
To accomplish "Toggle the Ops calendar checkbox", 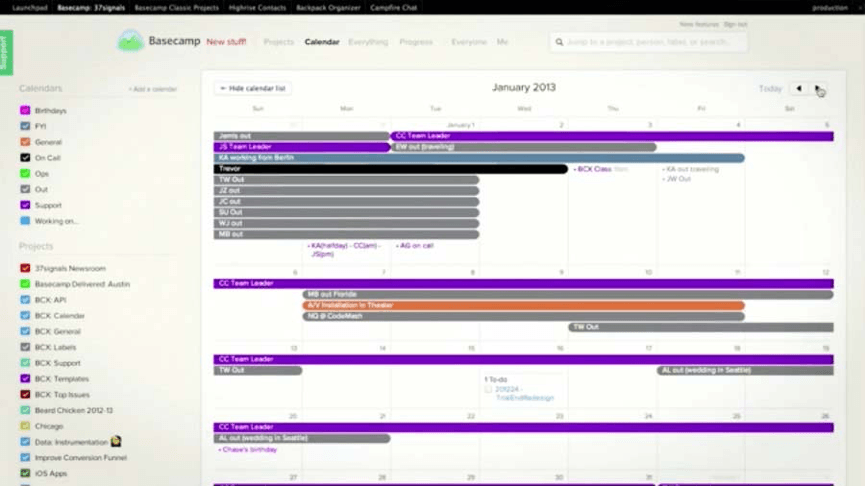I will click(x=25, y=173).
